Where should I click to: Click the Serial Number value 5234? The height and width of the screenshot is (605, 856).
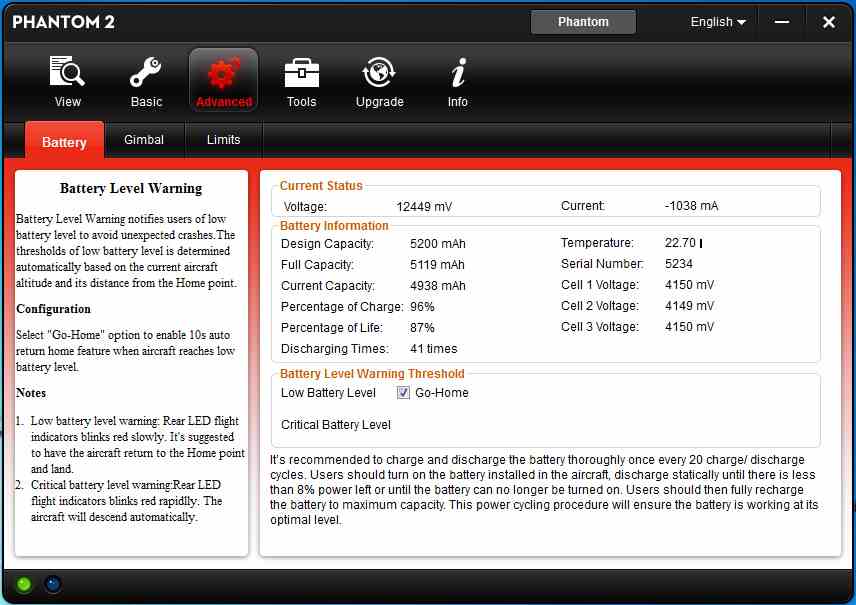pyautogui.click(x=679, y=264)
